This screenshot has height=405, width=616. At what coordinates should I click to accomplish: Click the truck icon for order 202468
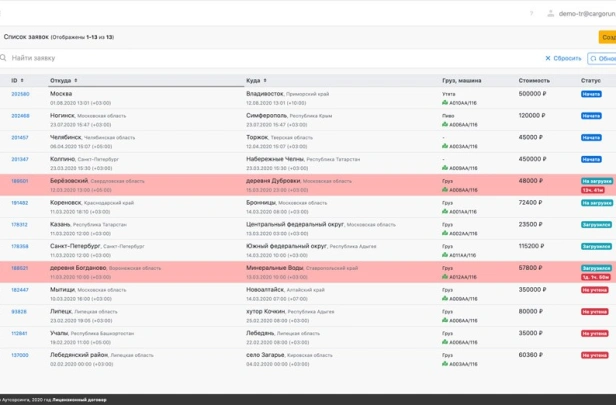pos(445,124)
